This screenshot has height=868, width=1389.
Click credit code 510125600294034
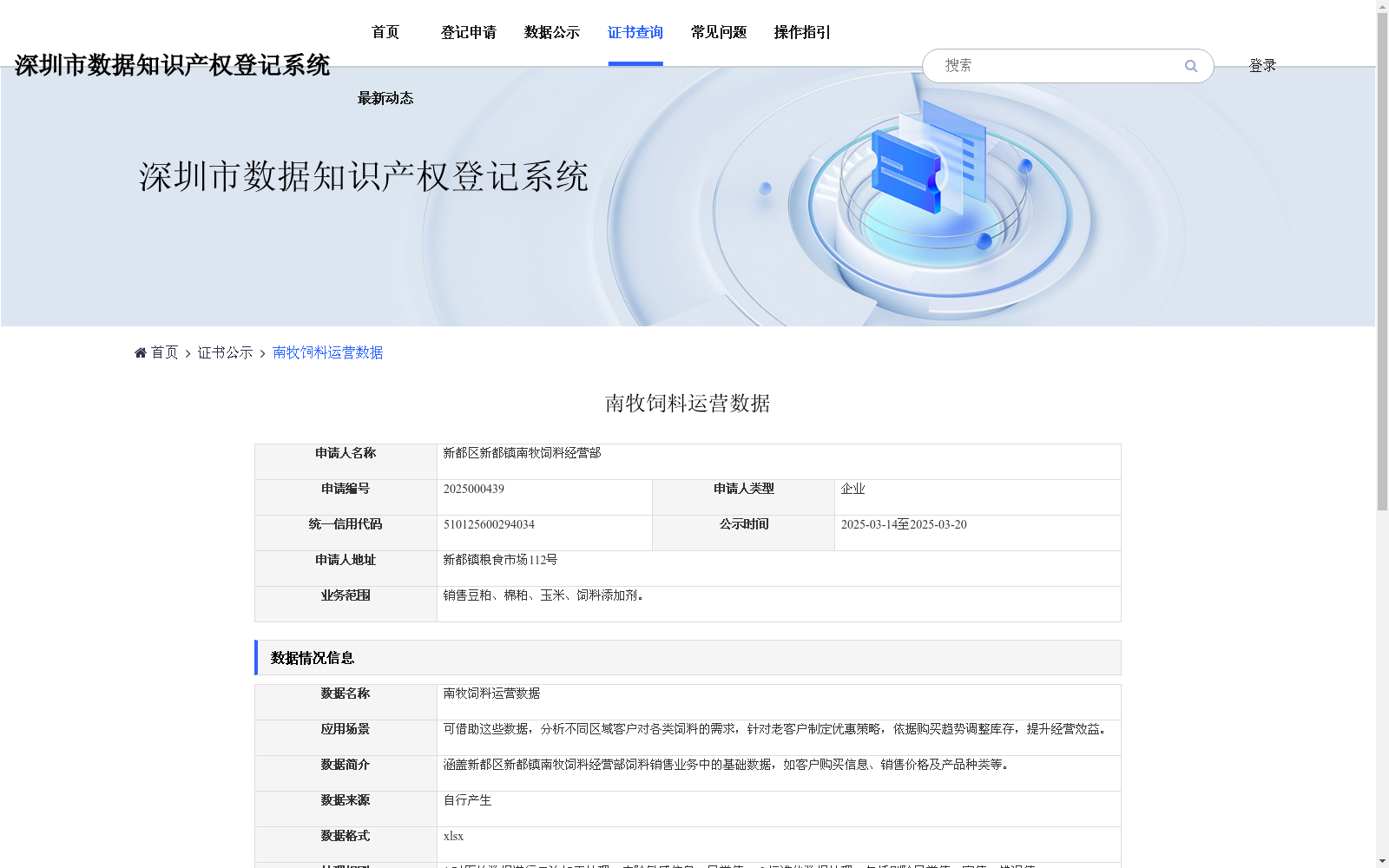[x=489, y=524]
